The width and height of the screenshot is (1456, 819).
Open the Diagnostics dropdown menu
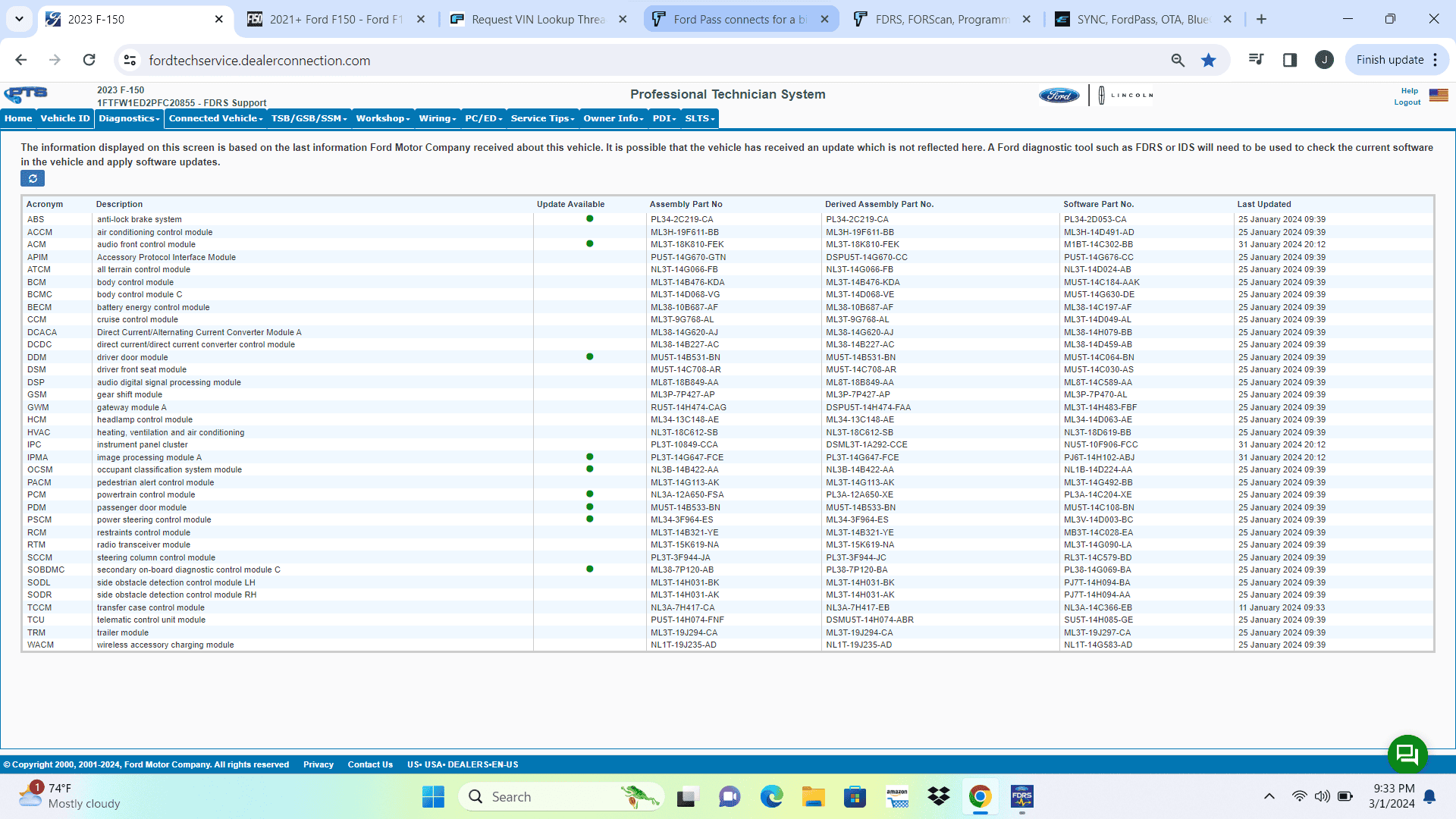pos(129,118)
